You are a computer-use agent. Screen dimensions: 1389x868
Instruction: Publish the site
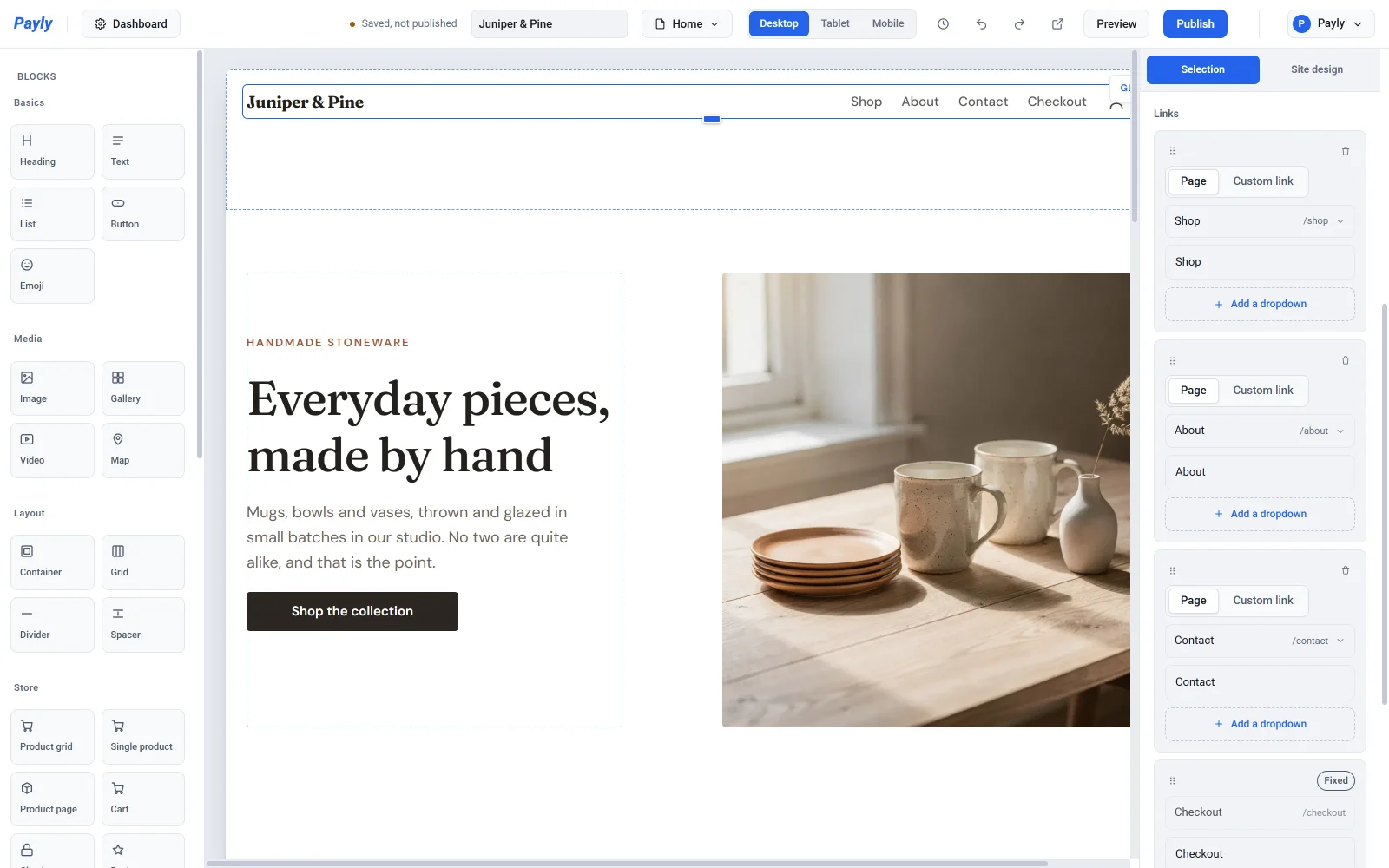(x=1195, y=24)
